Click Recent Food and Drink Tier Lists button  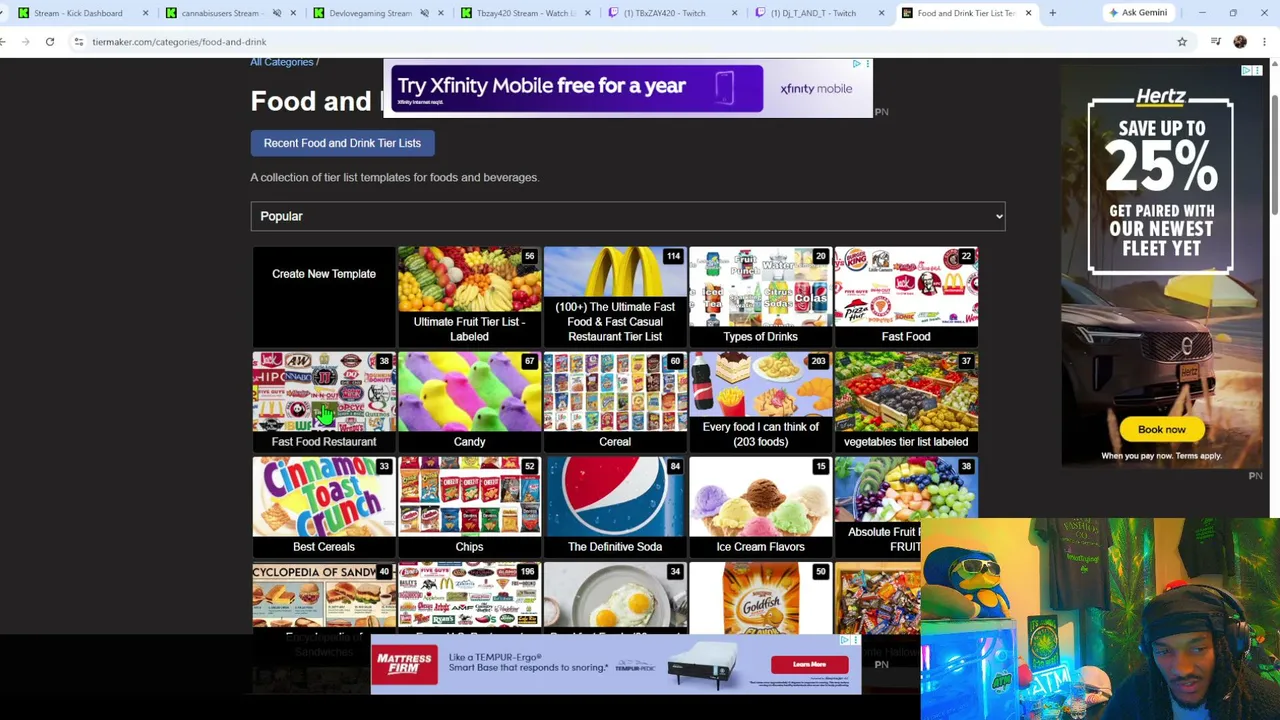342,143
